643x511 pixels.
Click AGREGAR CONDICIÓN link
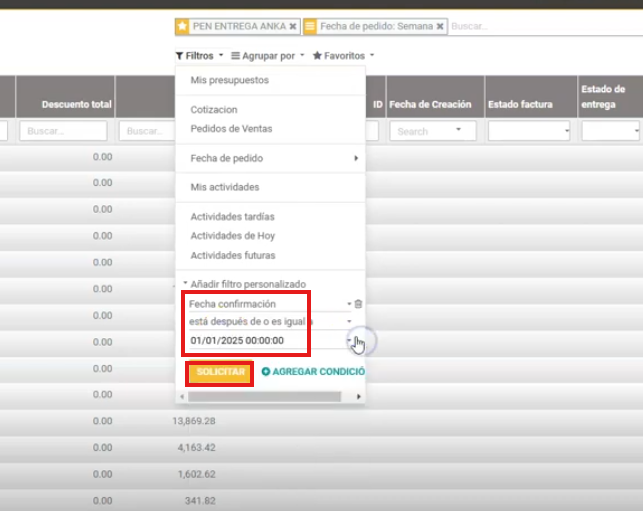coord(314,372)
